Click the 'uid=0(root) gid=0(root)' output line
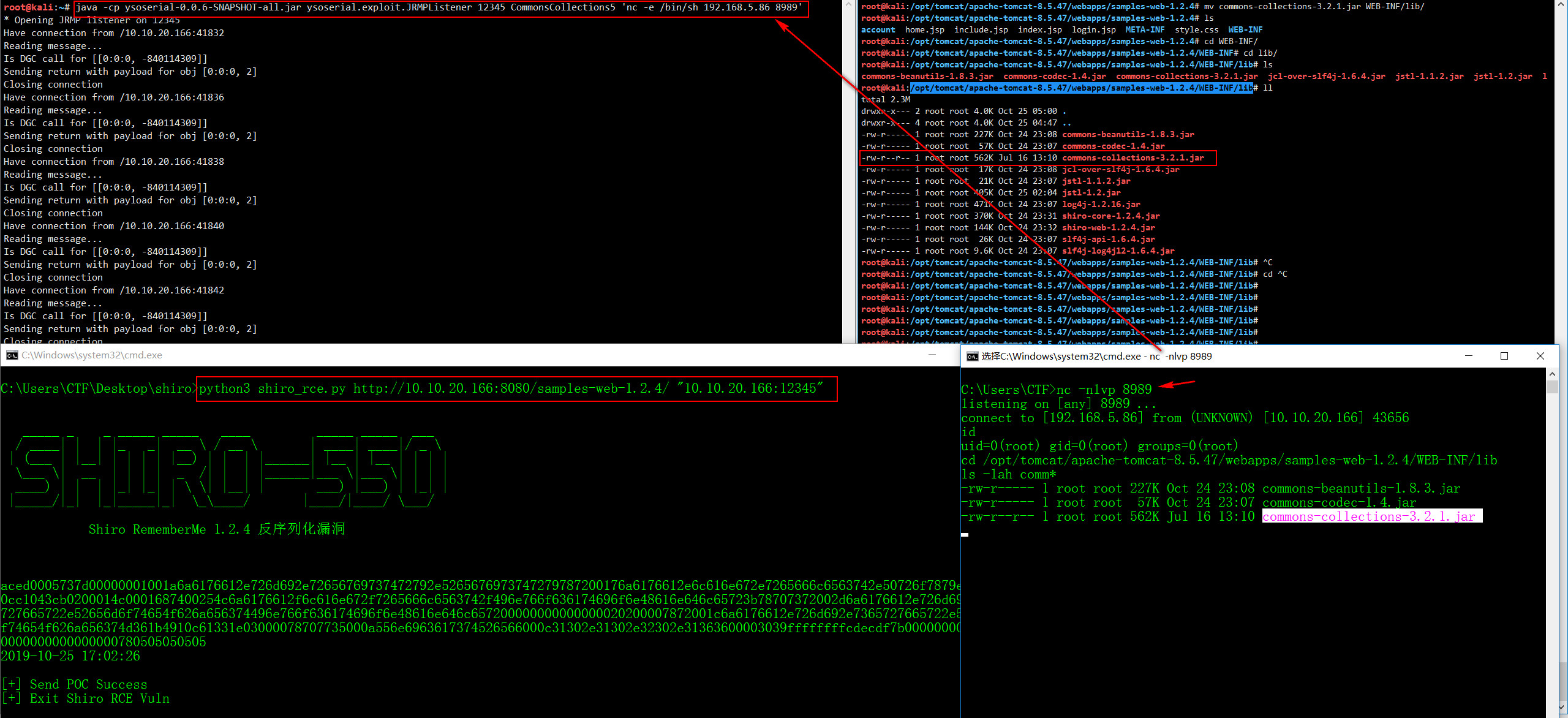This screenshot has height=718, width=1568. coord(1100,447)
